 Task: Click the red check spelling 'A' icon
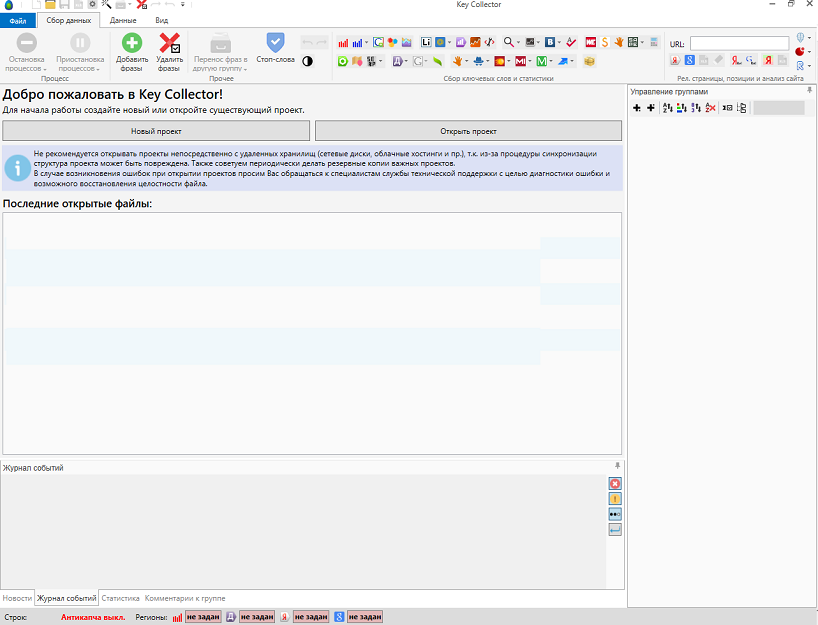[571, 42]
